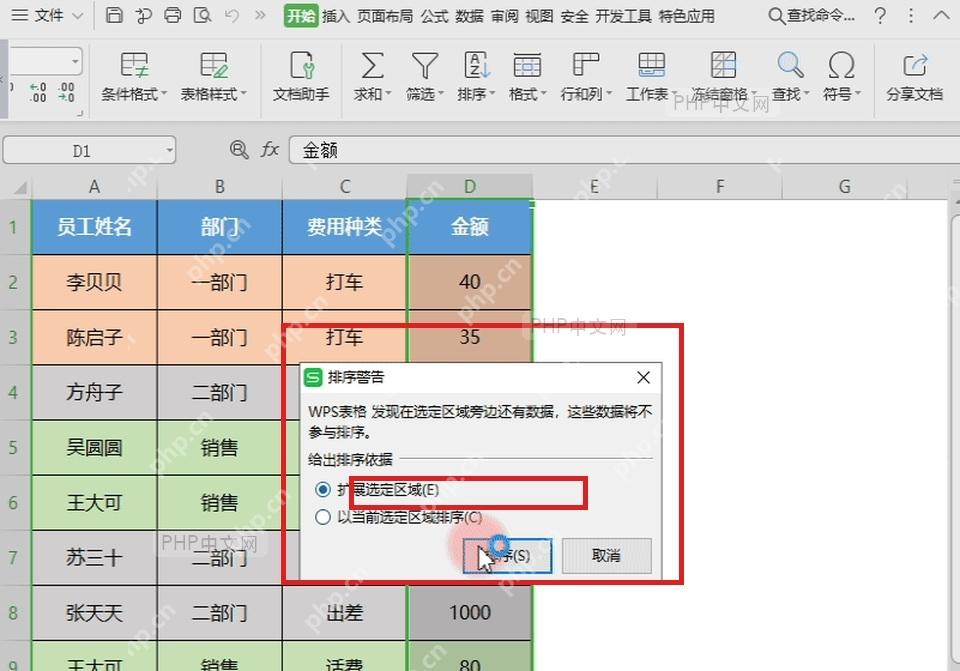Expand the 表格样式 dropdown arrow
The height and width of the screenshot is (671, 960).
point(244,94)
